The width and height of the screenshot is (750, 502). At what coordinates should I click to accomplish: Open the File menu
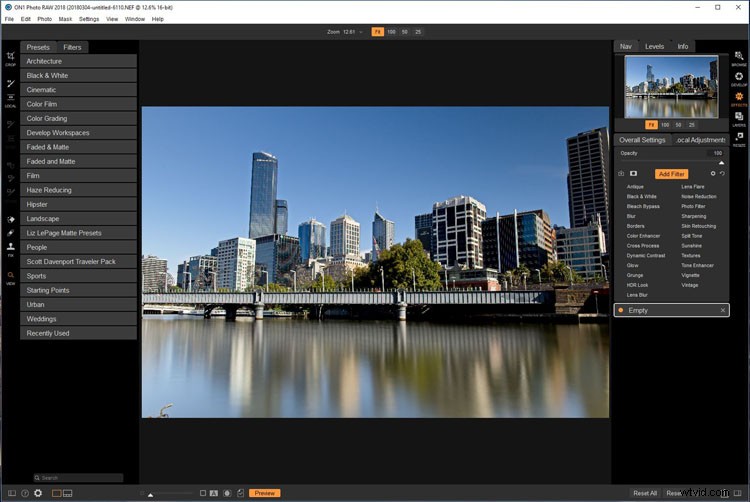[9, 19]
